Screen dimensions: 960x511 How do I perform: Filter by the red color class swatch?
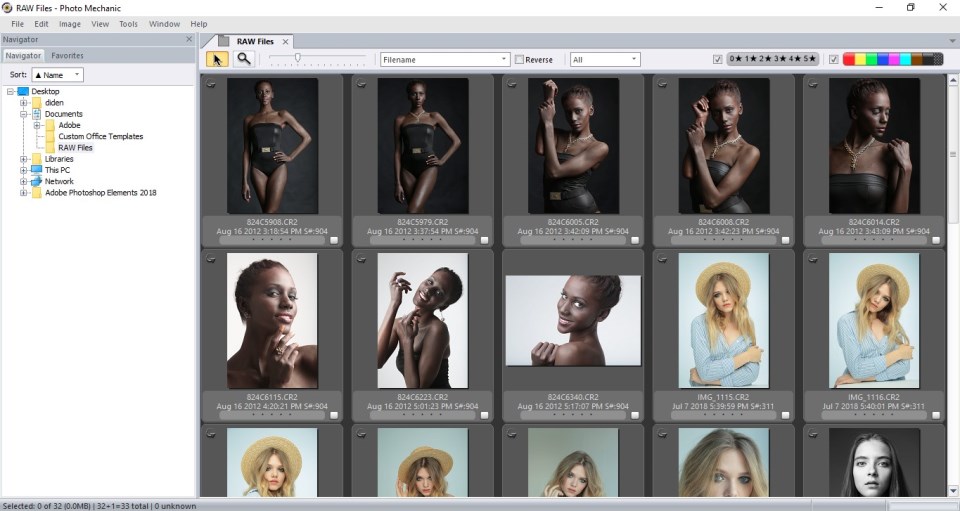point(849,59)
